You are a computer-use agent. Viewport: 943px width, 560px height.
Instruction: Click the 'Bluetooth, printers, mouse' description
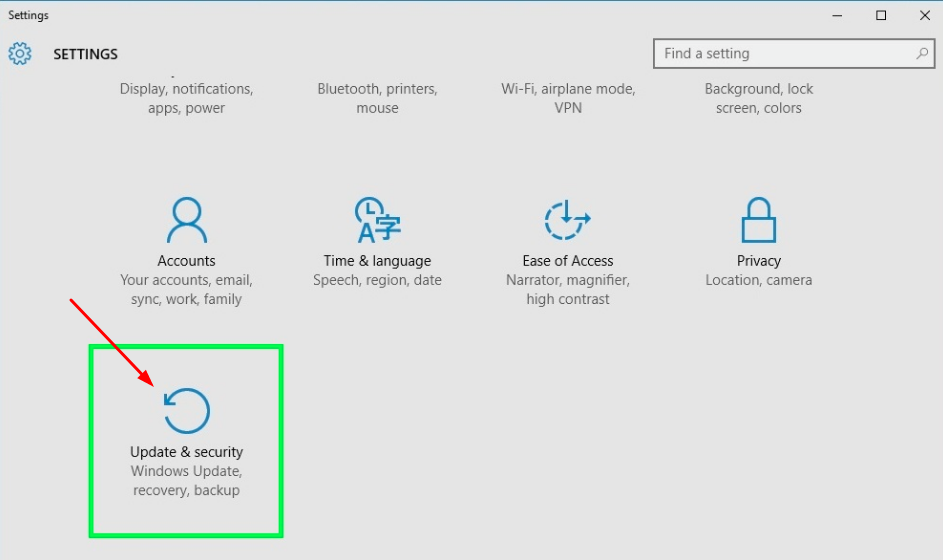(377, 98)
